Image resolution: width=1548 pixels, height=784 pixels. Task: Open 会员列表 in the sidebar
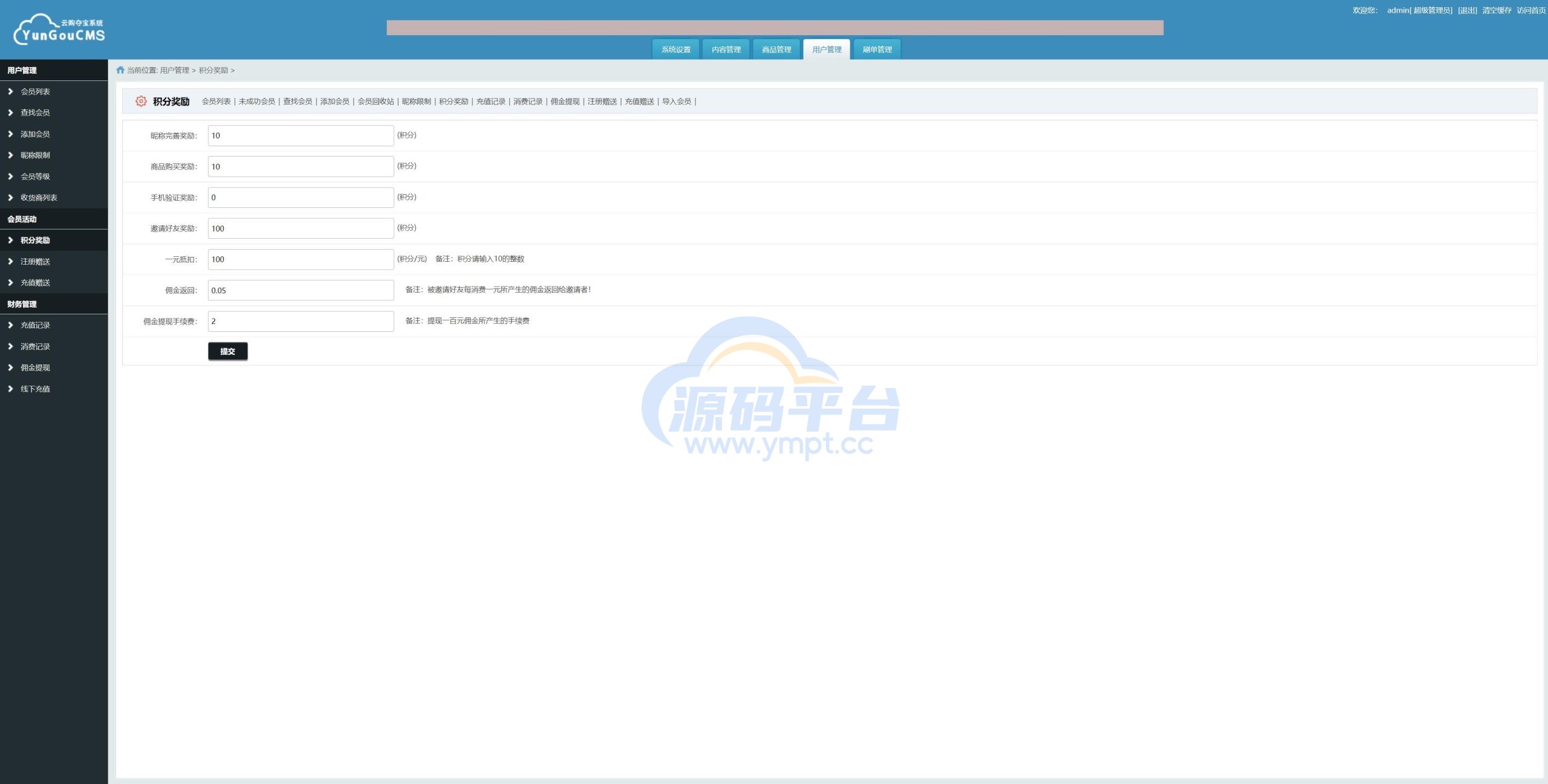pos(35,91)
